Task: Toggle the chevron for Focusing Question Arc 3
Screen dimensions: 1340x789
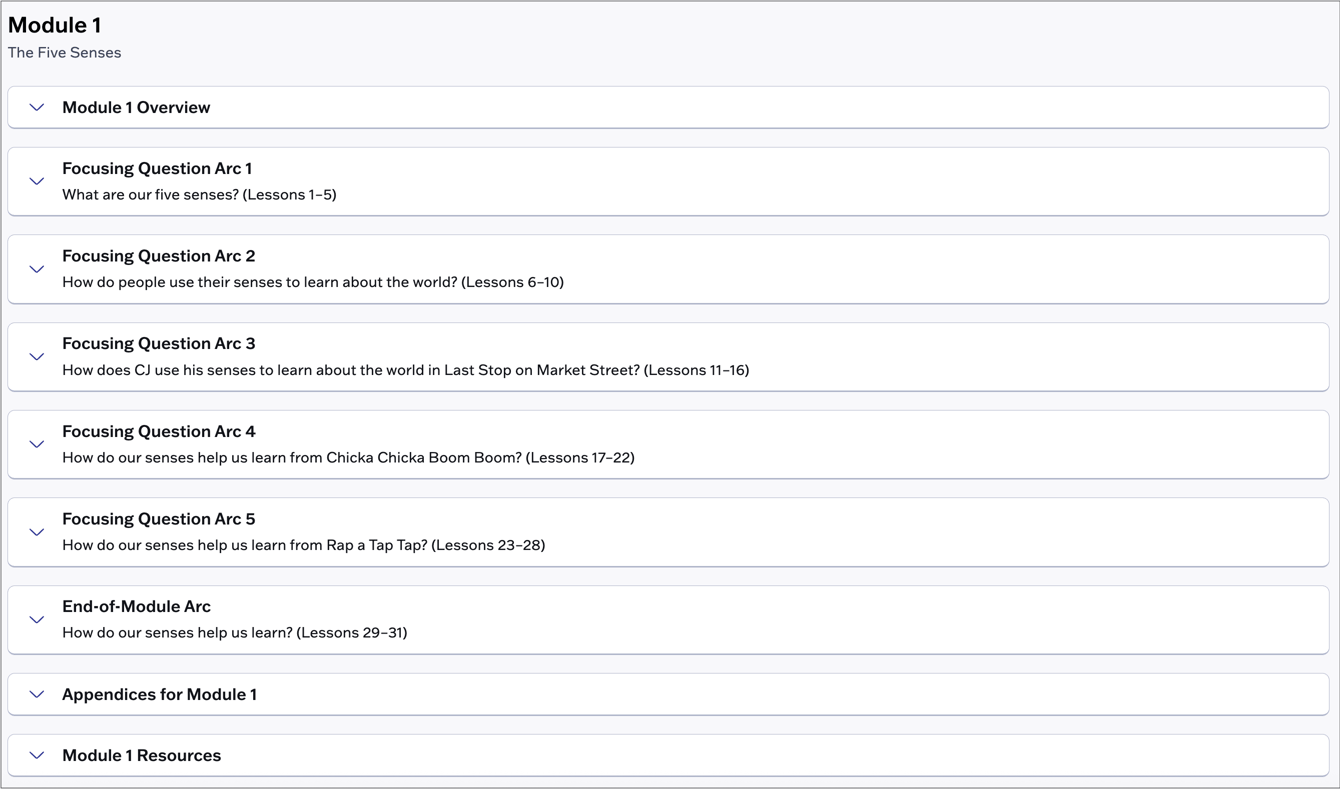Action: 37,356
